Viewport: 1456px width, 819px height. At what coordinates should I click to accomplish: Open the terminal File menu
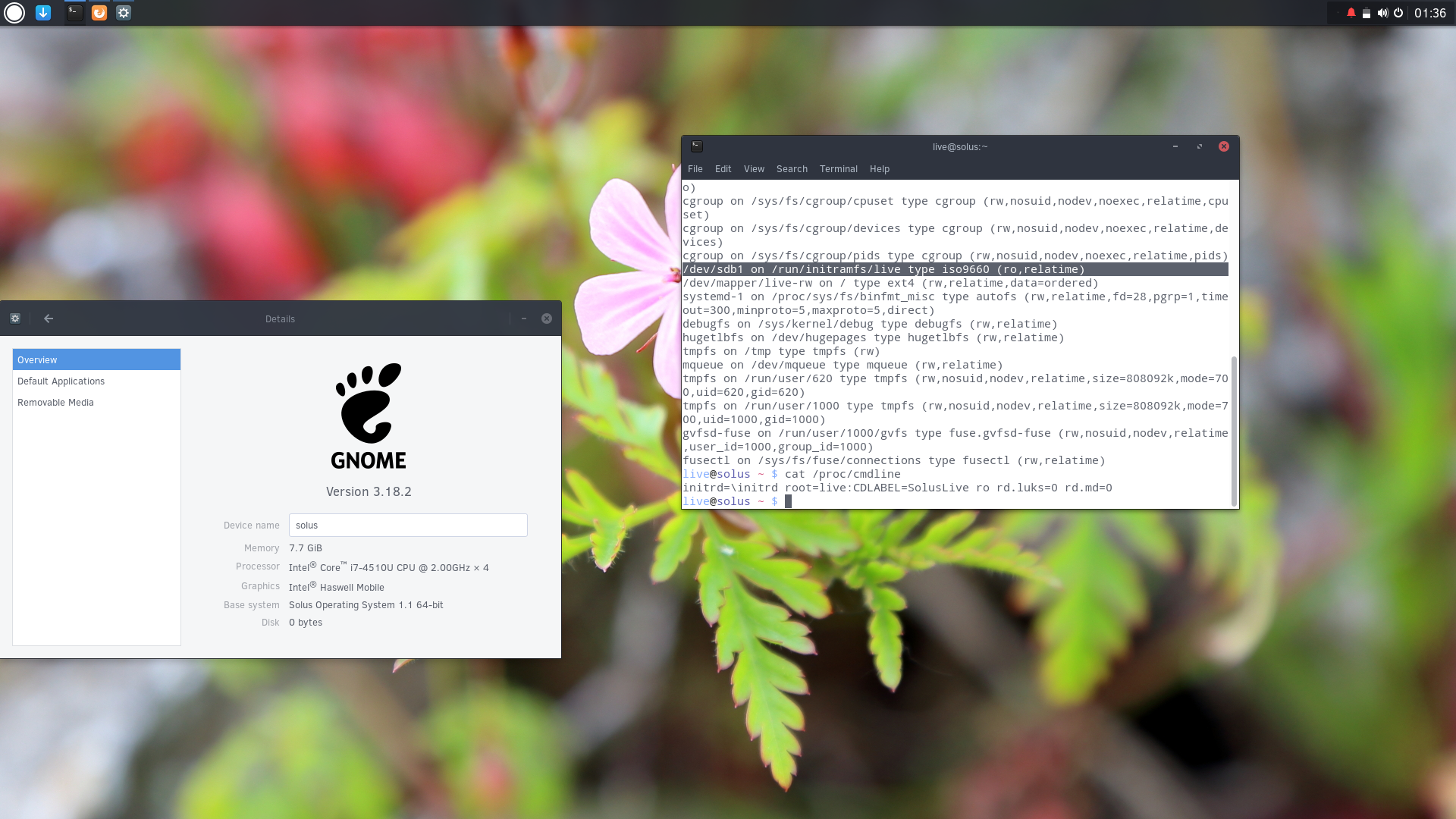pos(695,168)
